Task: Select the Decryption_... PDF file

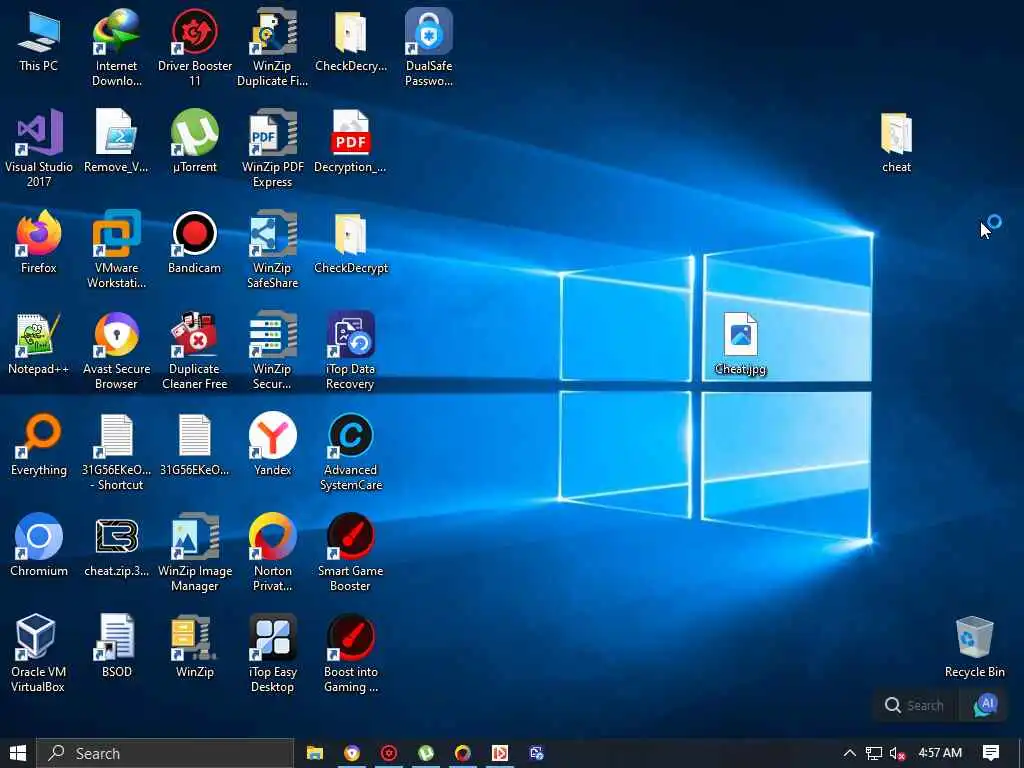Action: coord(351,133)
